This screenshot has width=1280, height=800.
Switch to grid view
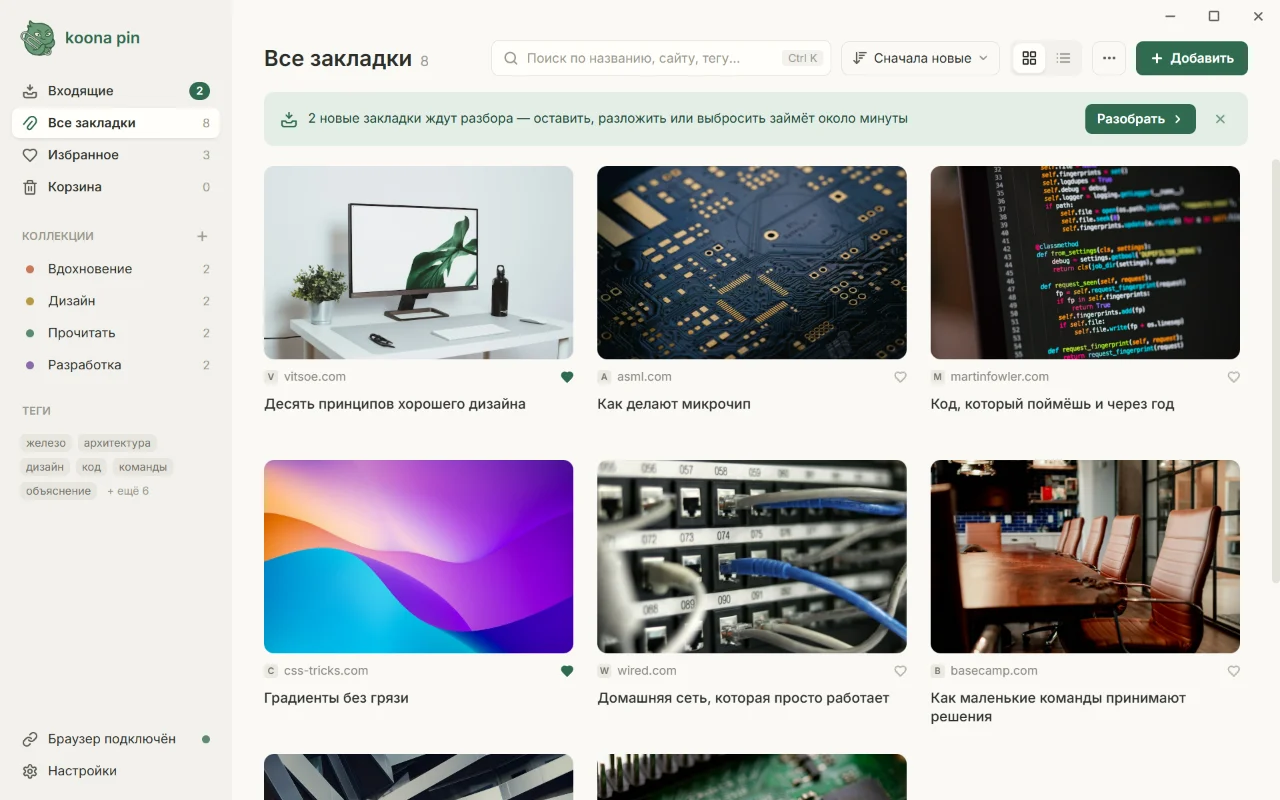coord(1029,58)
